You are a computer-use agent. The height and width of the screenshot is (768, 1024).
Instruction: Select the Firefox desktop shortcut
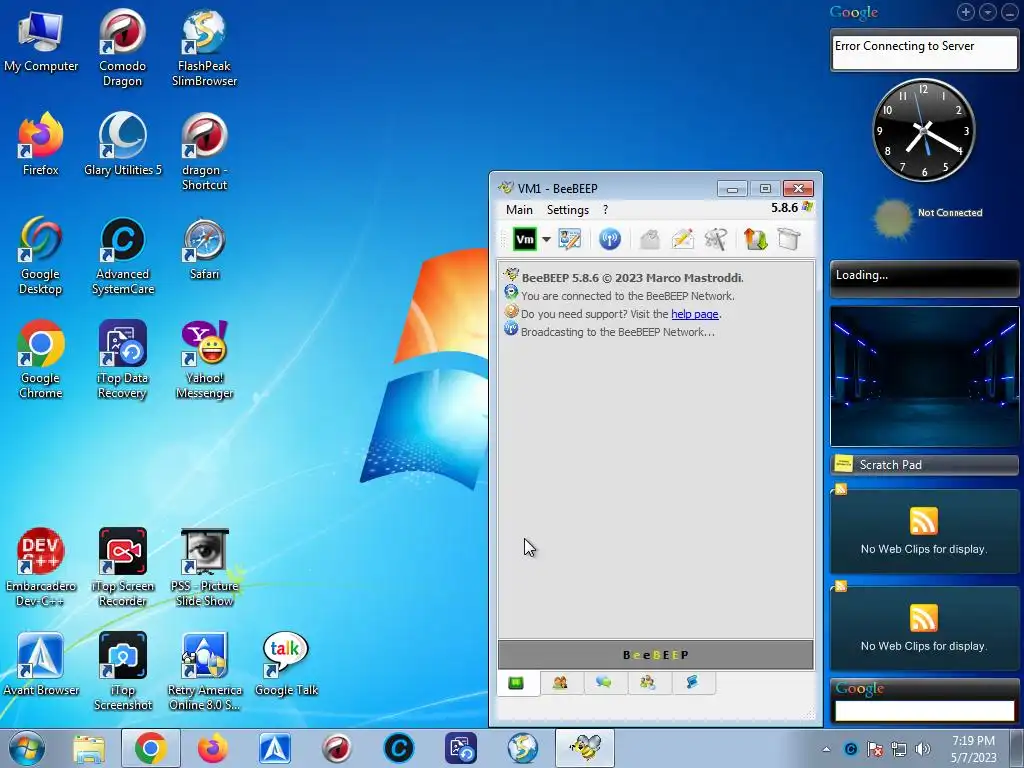(40, 144)
